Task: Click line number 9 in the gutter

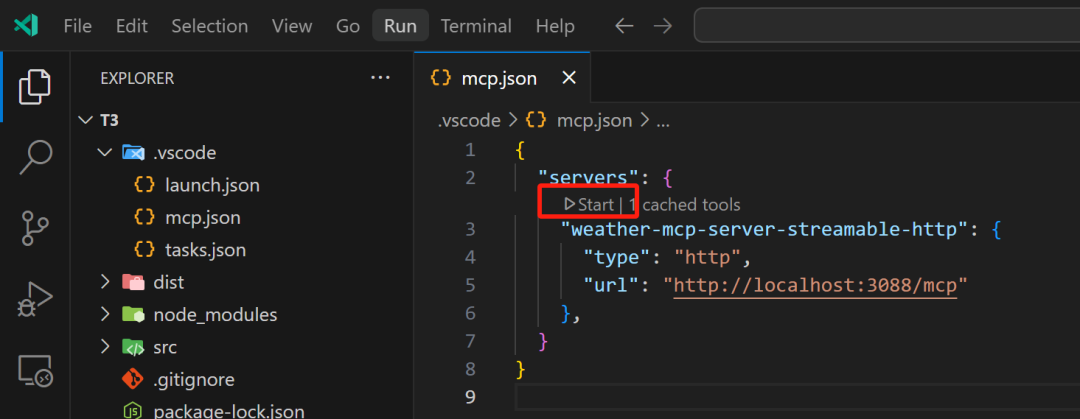Action: click(470, 397)
